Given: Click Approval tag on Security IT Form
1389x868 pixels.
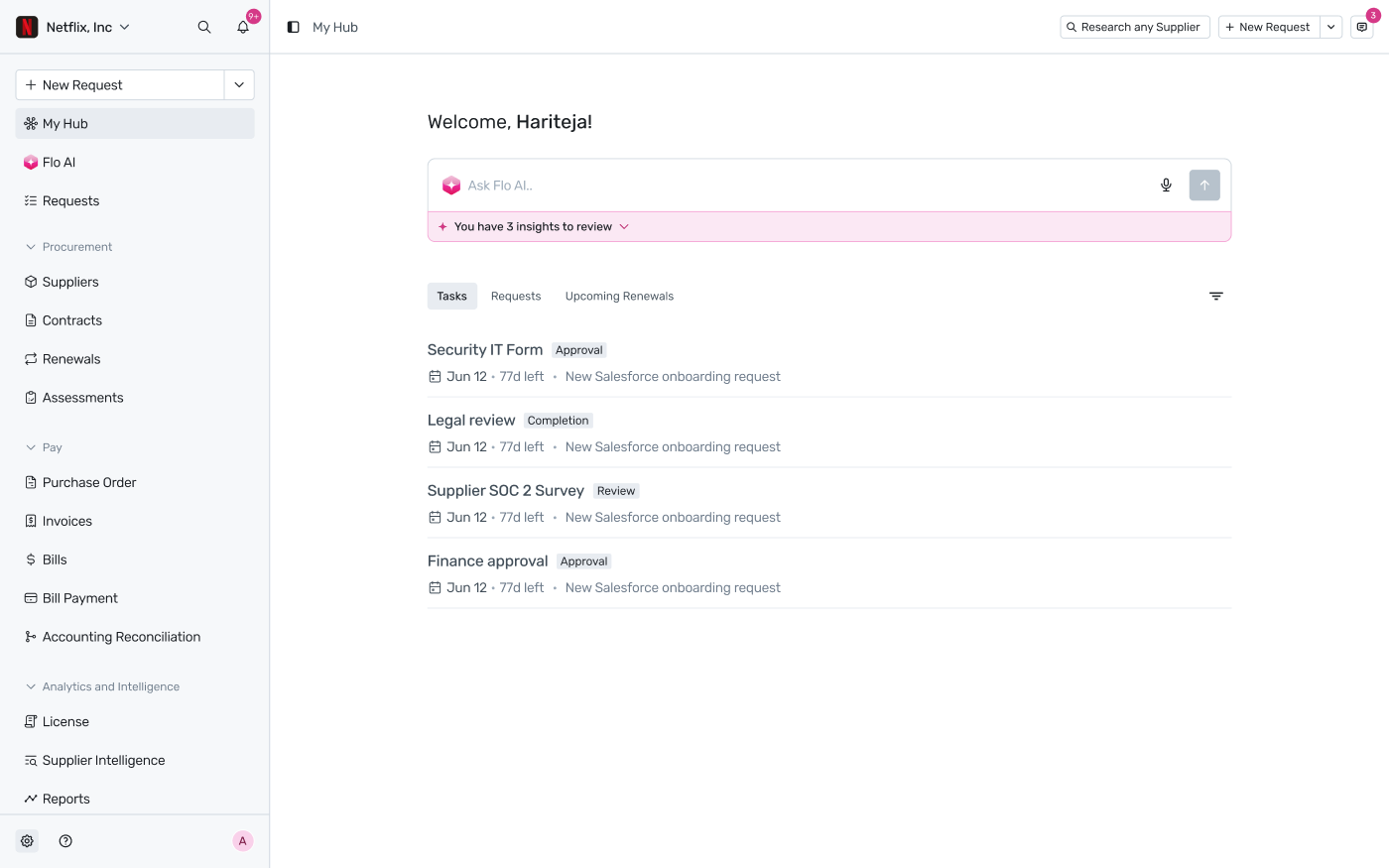Looking at the screenshot, I should 579,350.
